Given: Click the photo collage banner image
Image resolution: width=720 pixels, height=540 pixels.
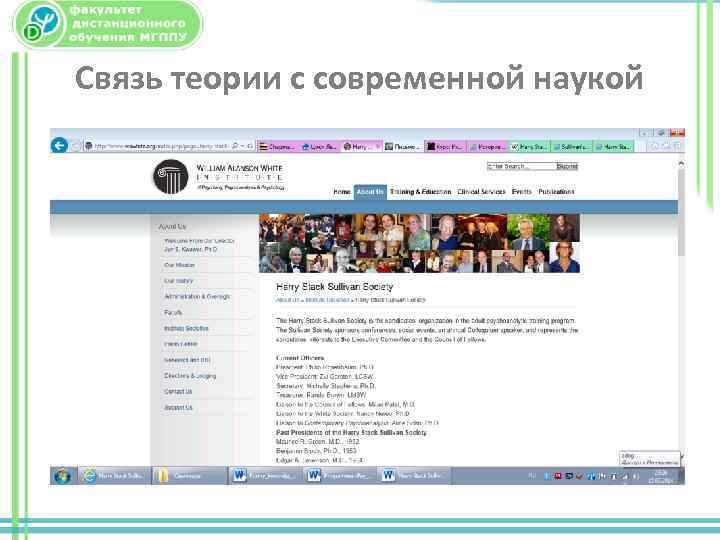Looking at the screenshot, I should pyautogui.click(x=419, y=243).
